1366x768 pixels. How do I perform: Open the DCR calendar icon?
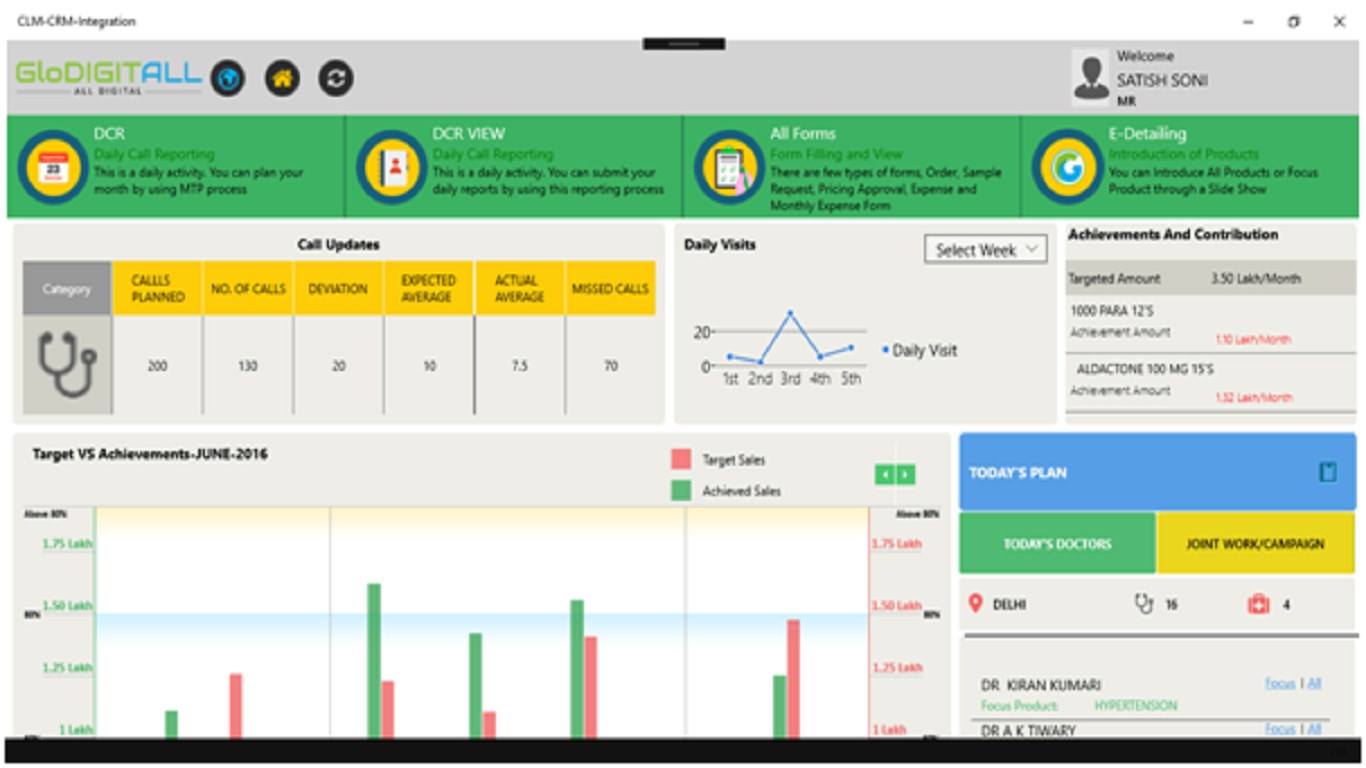tap(53, 167)
